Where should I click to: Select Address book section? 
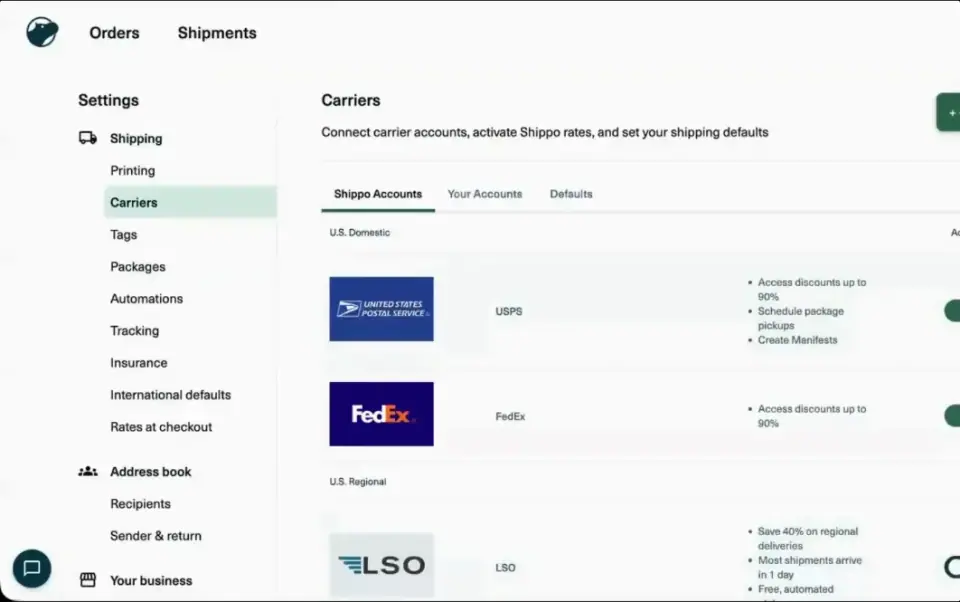[x=151, y=472]
